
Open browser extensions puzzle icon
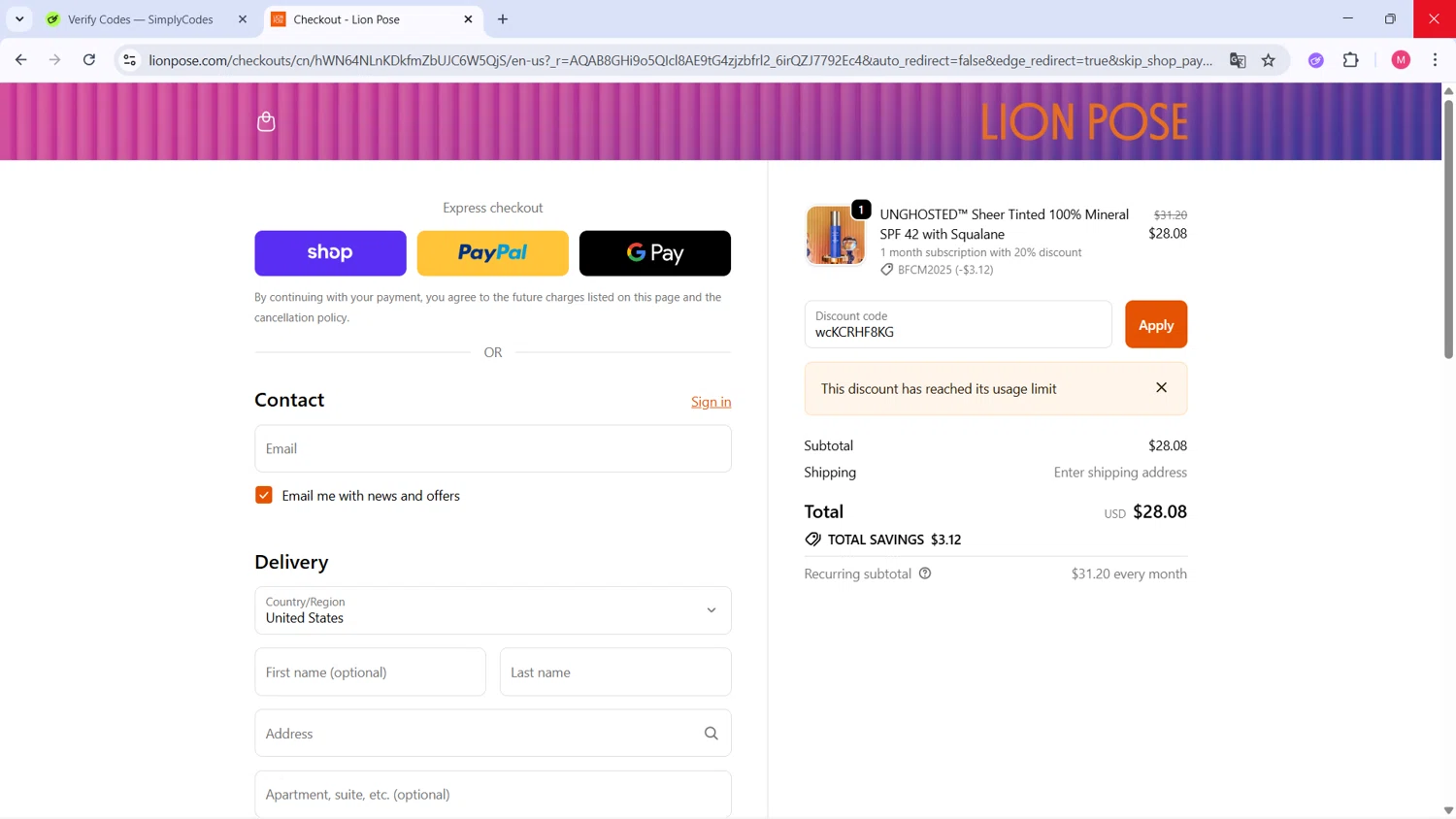click(x=1351, y=60)
